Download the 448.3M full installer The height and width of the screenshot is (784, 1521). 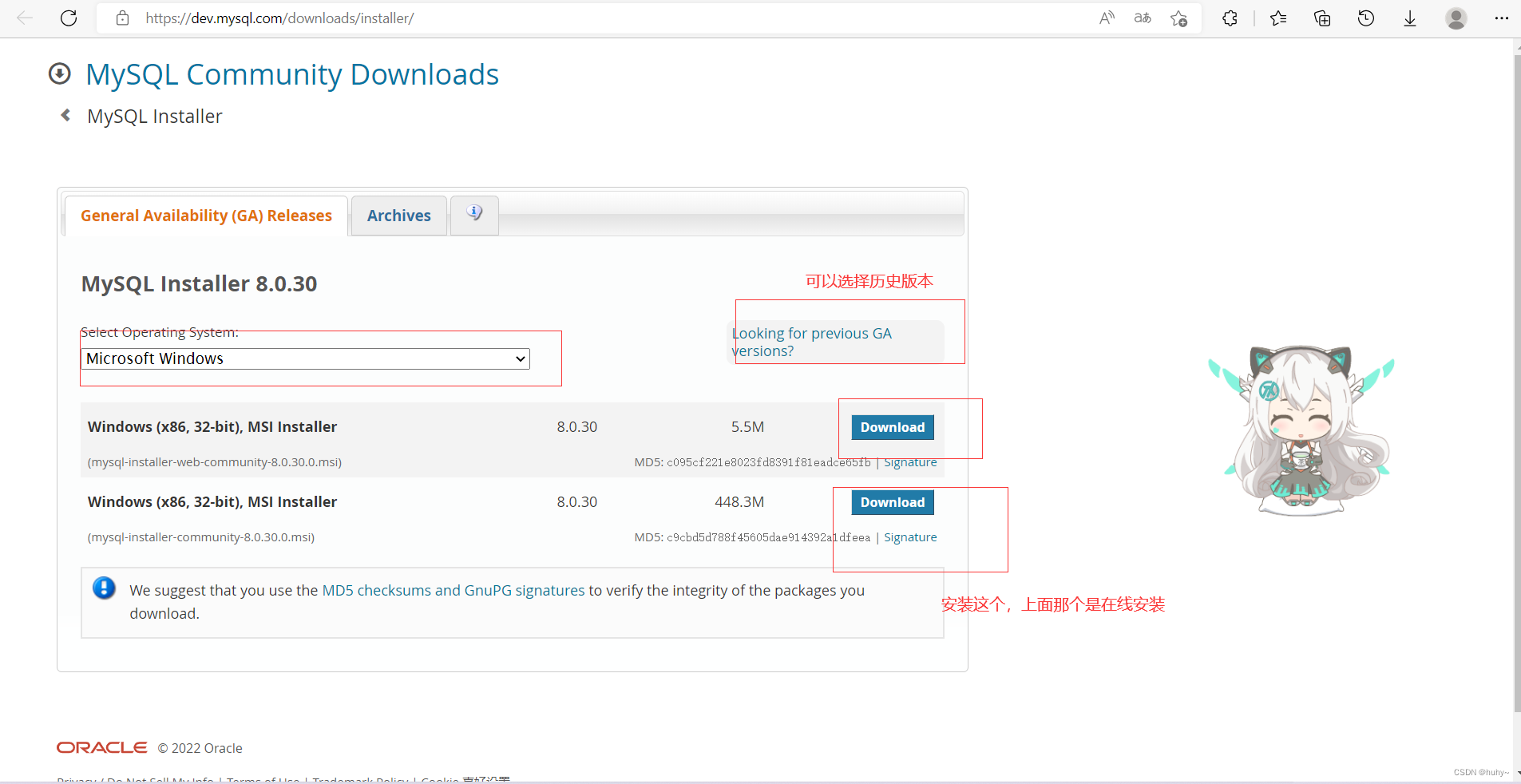pos(893,502)
